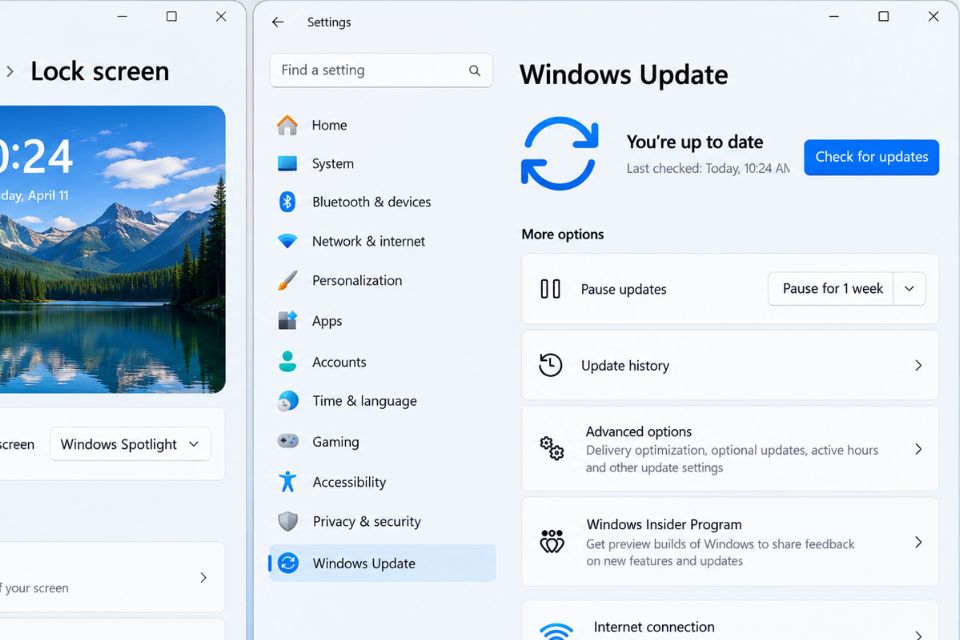Click 'You're up to date' status text
Screen dimensions: 960x640
[x=695, y=142]
